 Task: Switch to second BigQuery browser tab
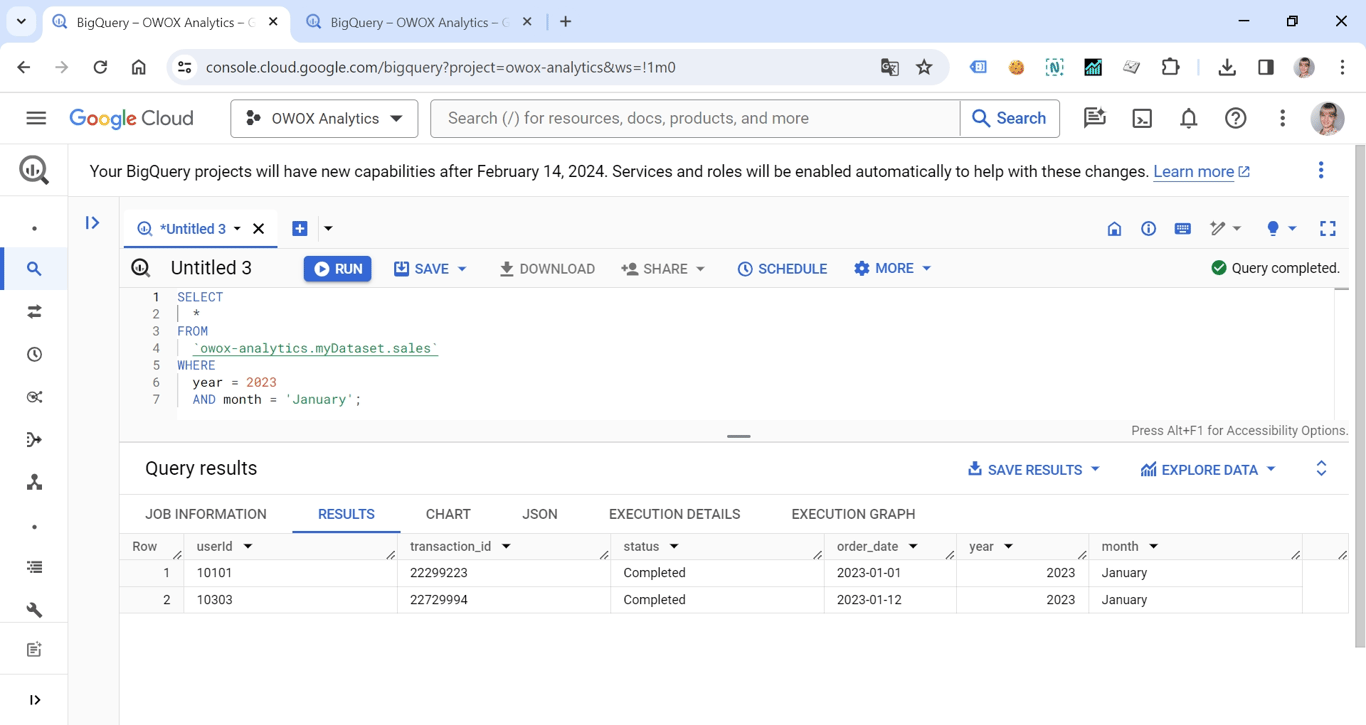coord(418,22)
